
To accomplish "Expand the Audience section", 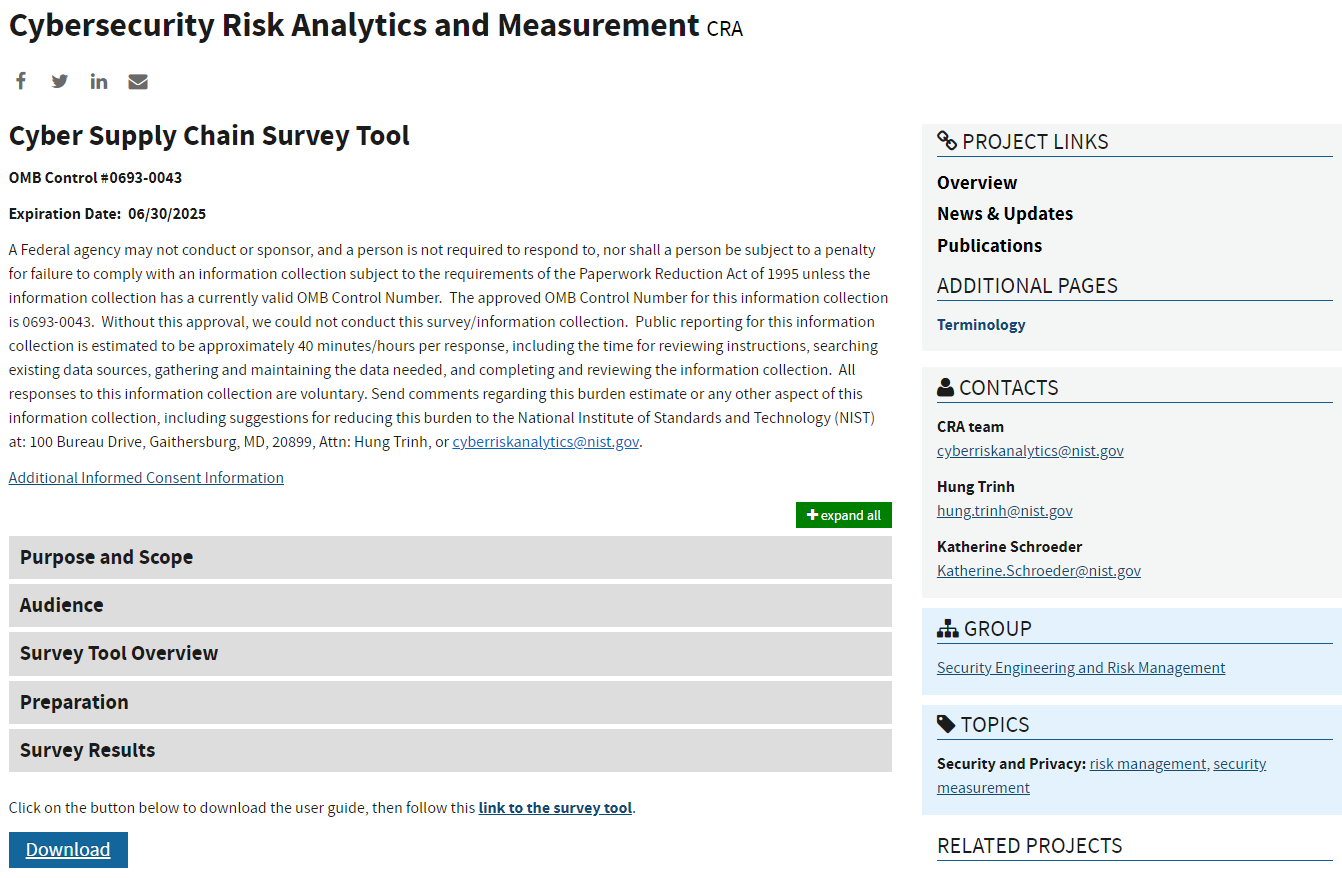I will click(x=450, y=605).
